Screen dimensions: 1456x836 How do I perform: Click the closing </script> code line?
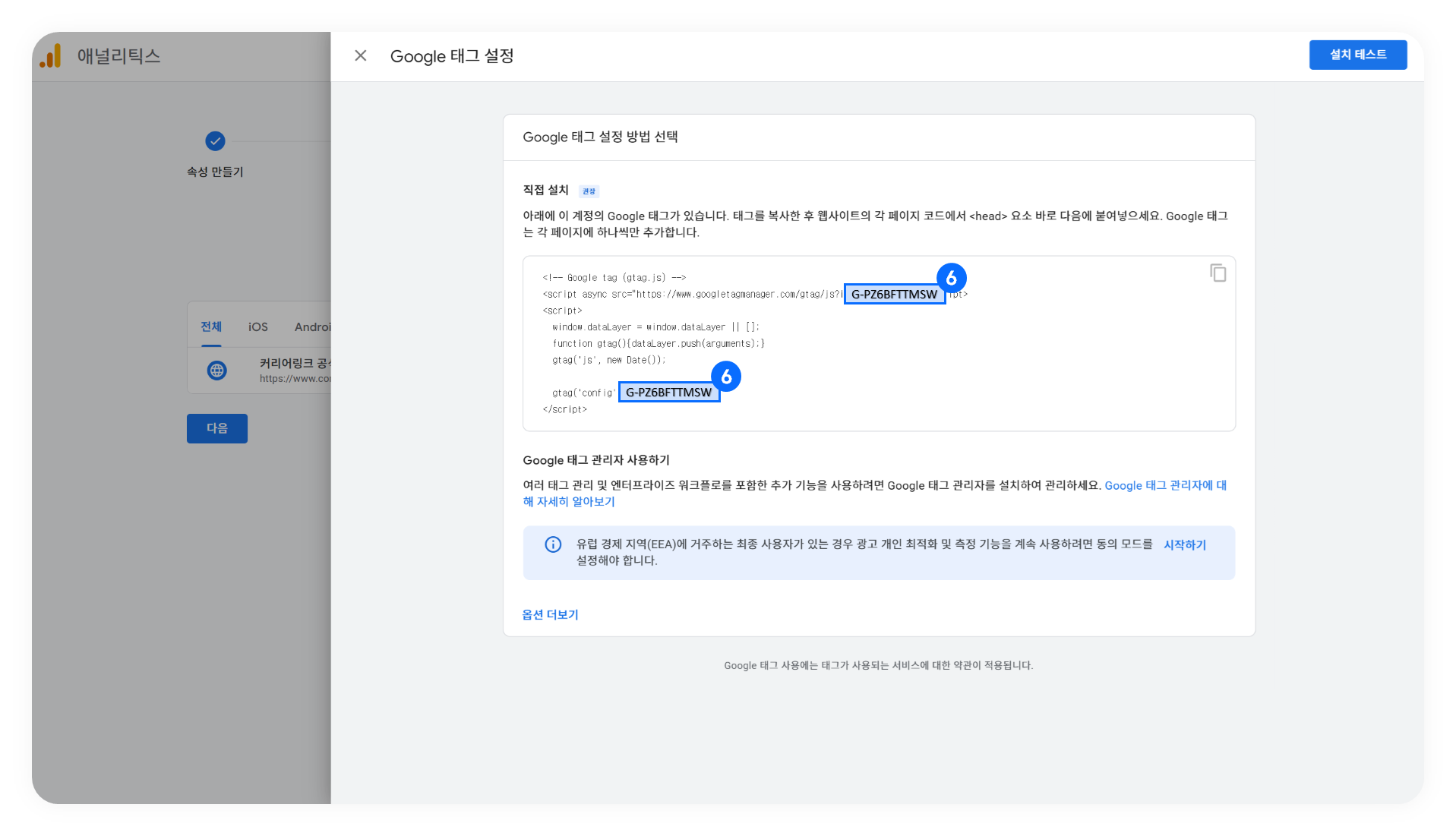pyautogui.click(x=565, y=409)
